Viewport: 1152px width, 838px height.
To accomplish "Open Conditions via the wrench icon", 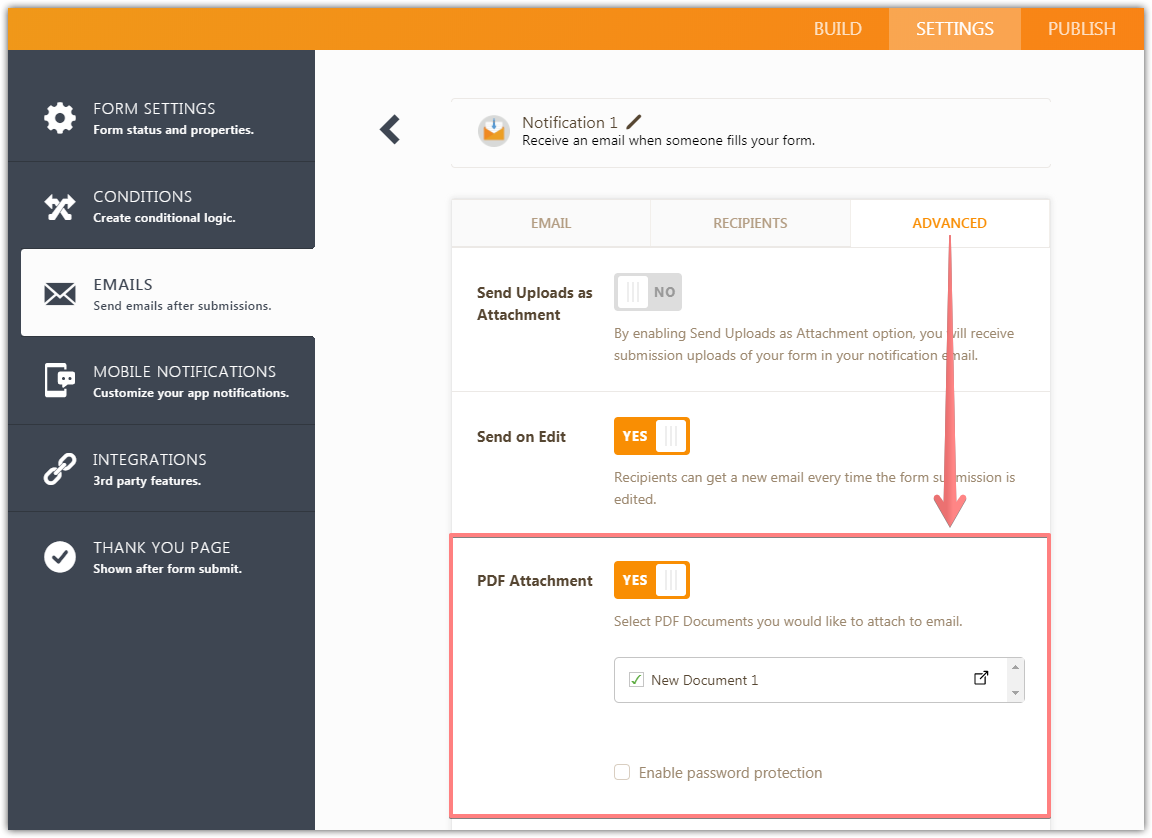I will click(x=60, y=205).
